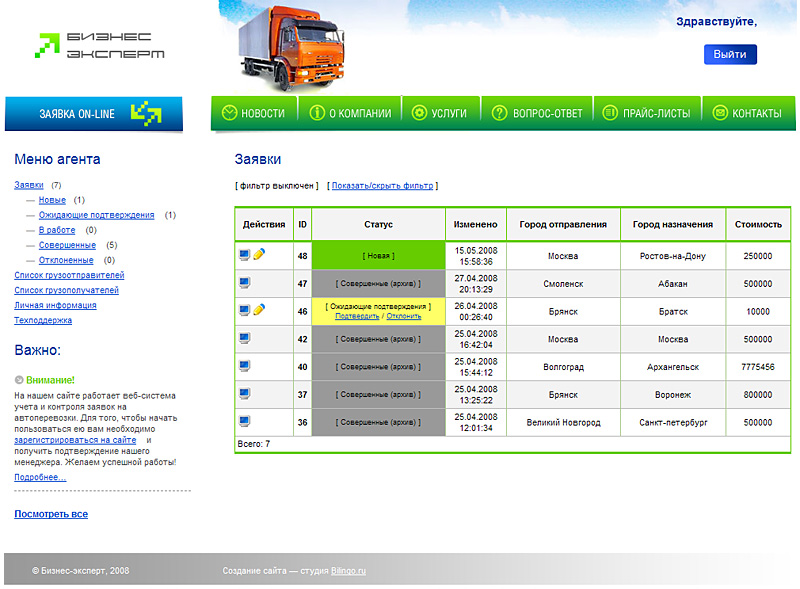Click the monitor view icon for order 48
Viewport: 800px width, 589px height.
click(245, 255)
